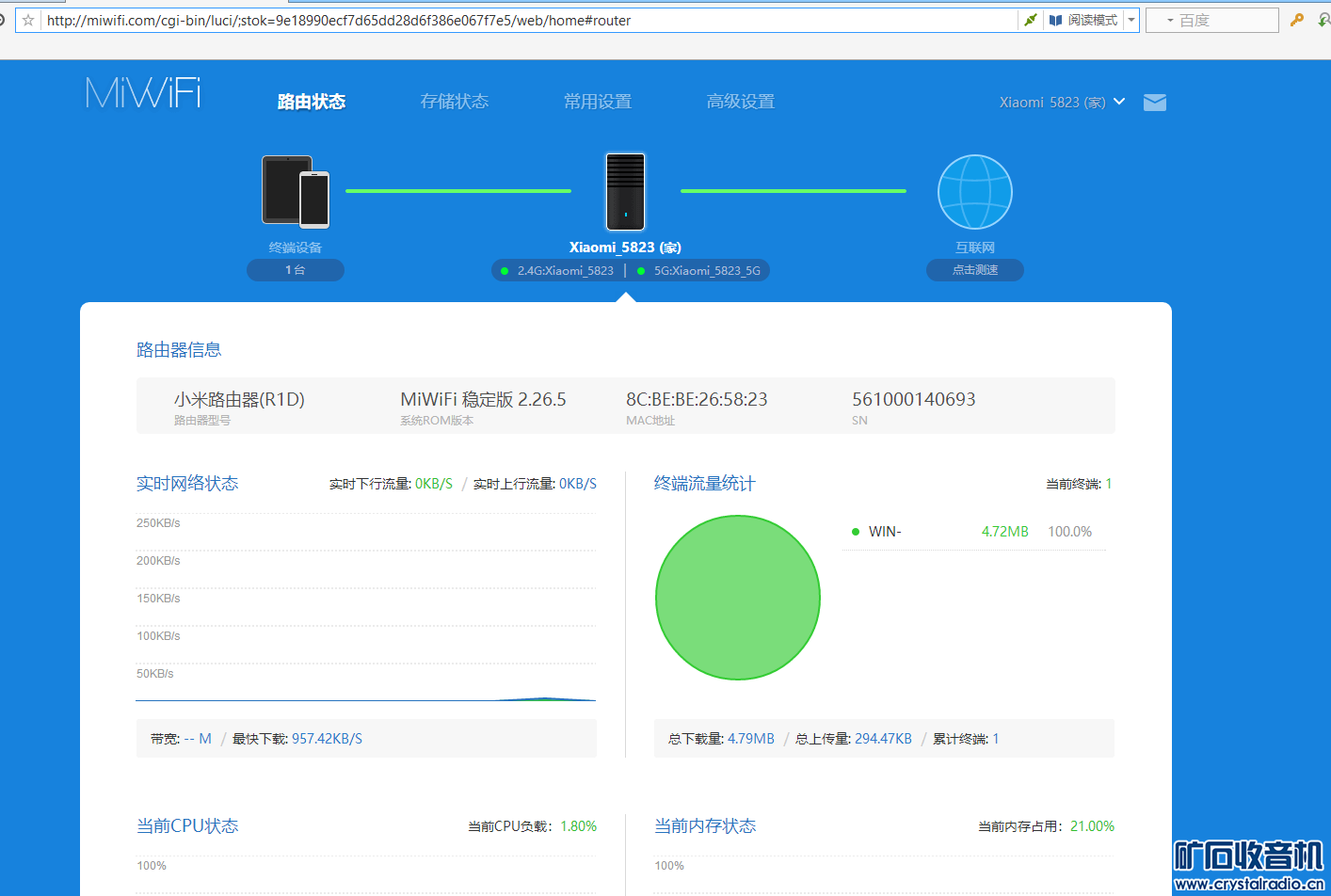This screenshot has height=896, width=1331.
Task: Click the terminal devices tablet icon
Action: tap(296, 192)
